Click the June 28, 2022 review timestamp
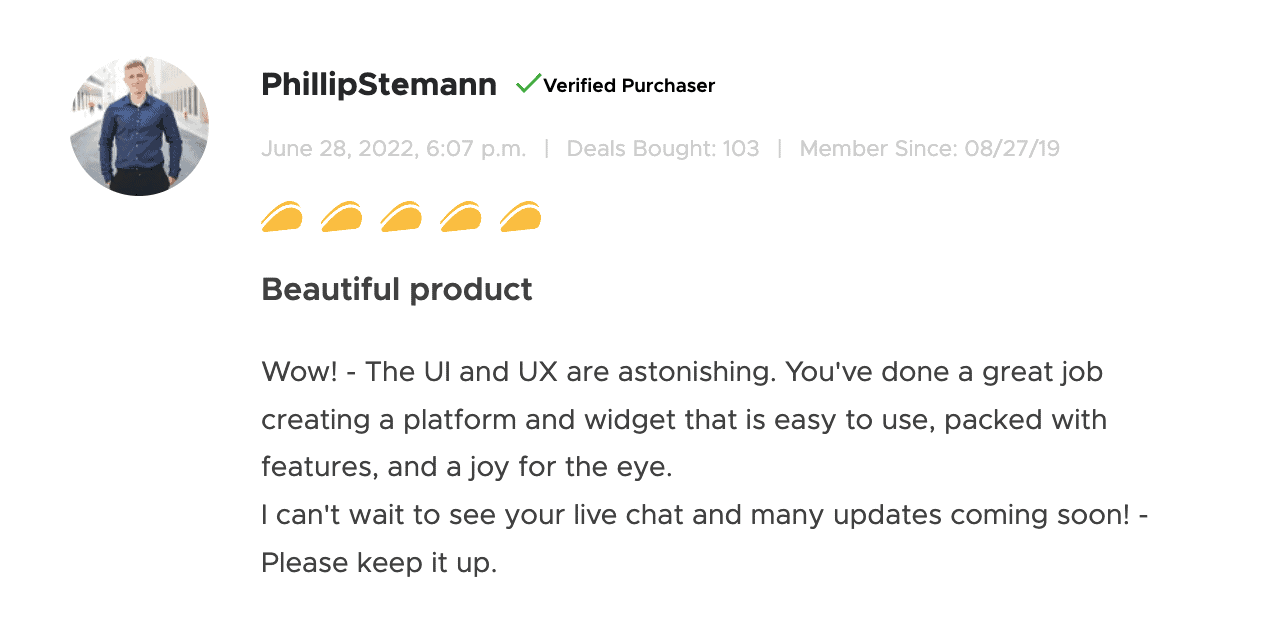The width and height of the screenshot is (1278, 618). 393,149
